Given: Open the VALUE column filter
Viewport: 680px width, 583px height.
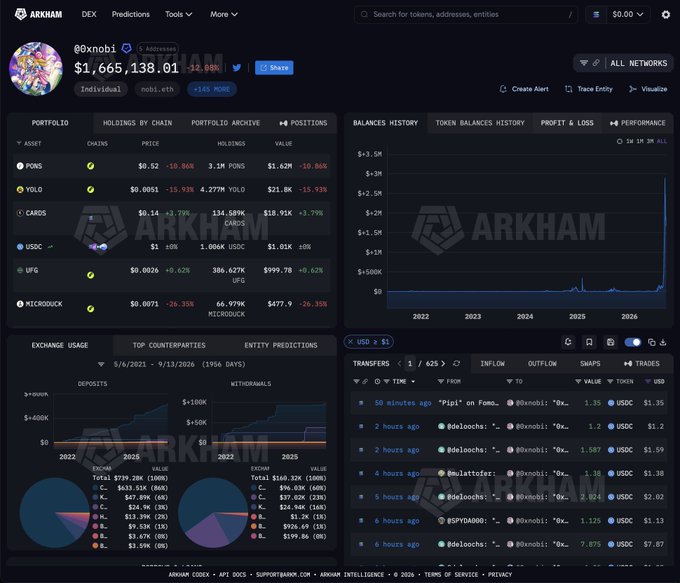Looking at the screenshot, I should coord(578,382).
